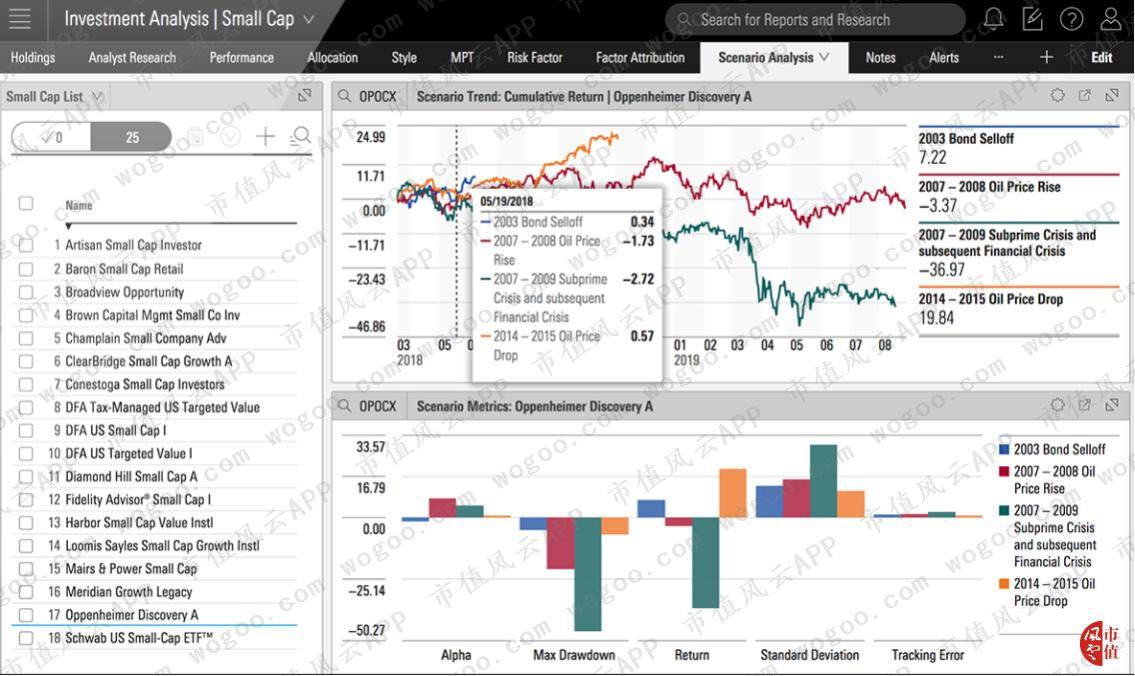Expand the Small Cap List dropdown
Image resolution: width=1135 pixels, height=676 pixels.
[x=97, y=96]
